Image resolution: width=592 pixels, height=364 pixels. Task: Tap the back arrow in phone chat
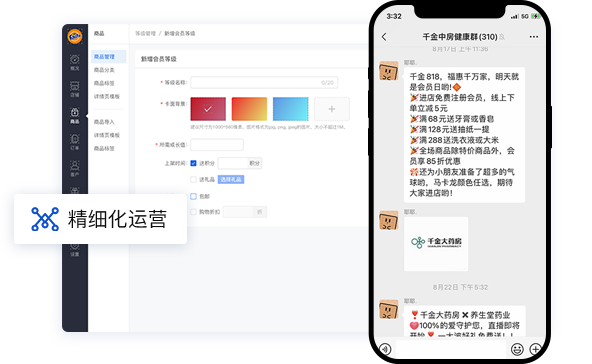384,37
